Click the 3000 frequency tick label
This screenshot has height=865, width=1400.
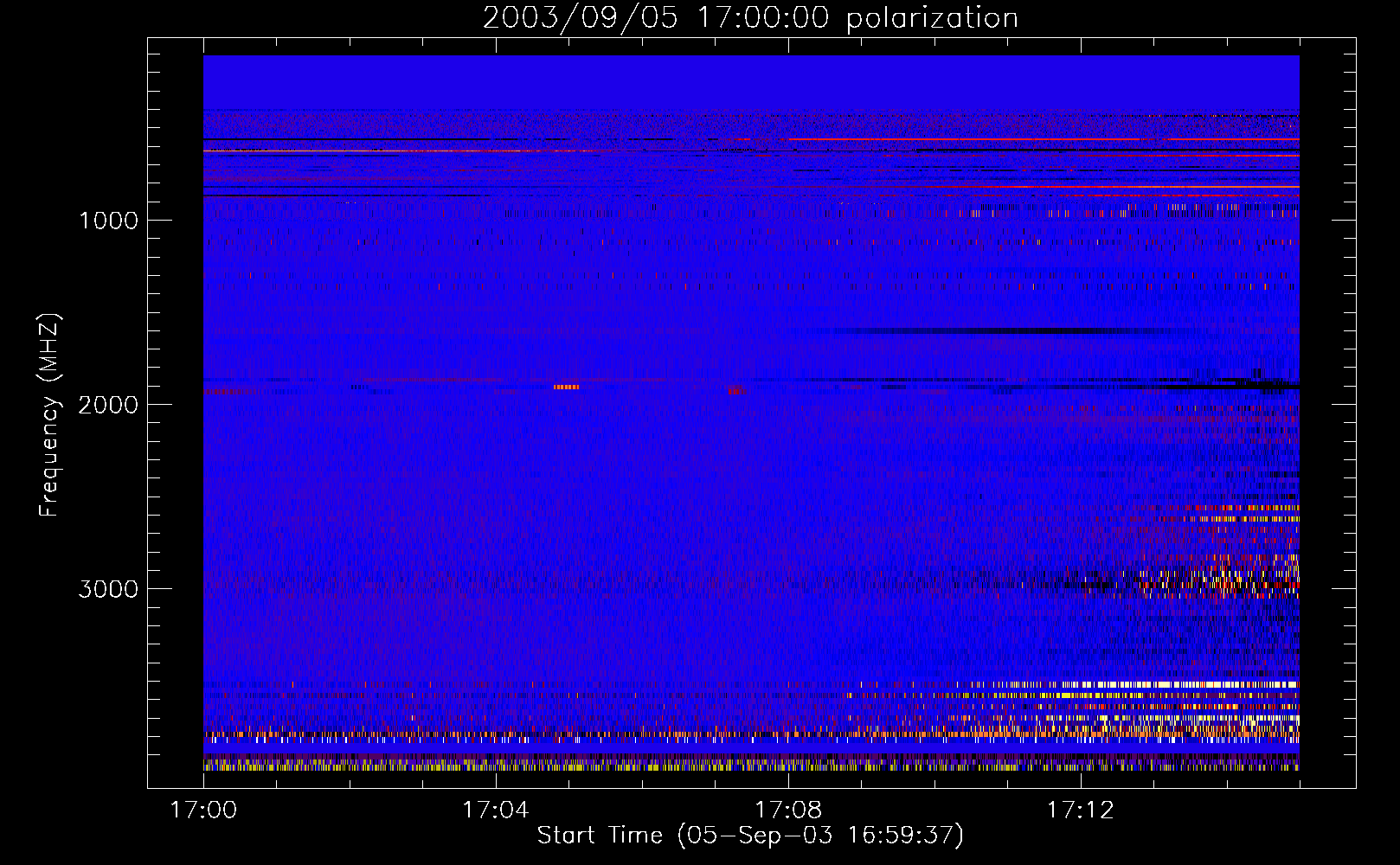(x=108, y=589)
